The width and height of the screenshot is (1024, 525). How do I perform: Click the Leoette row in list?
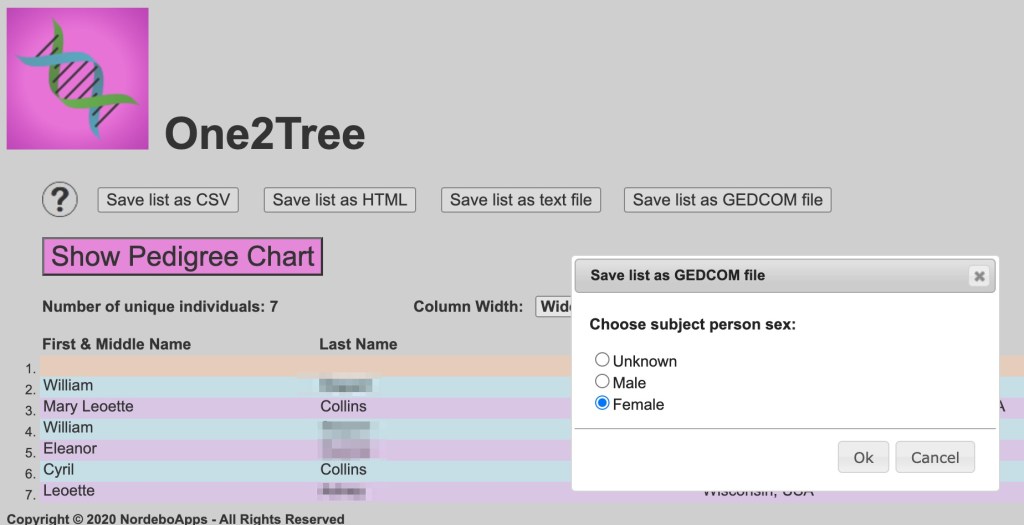coord(69,491)
